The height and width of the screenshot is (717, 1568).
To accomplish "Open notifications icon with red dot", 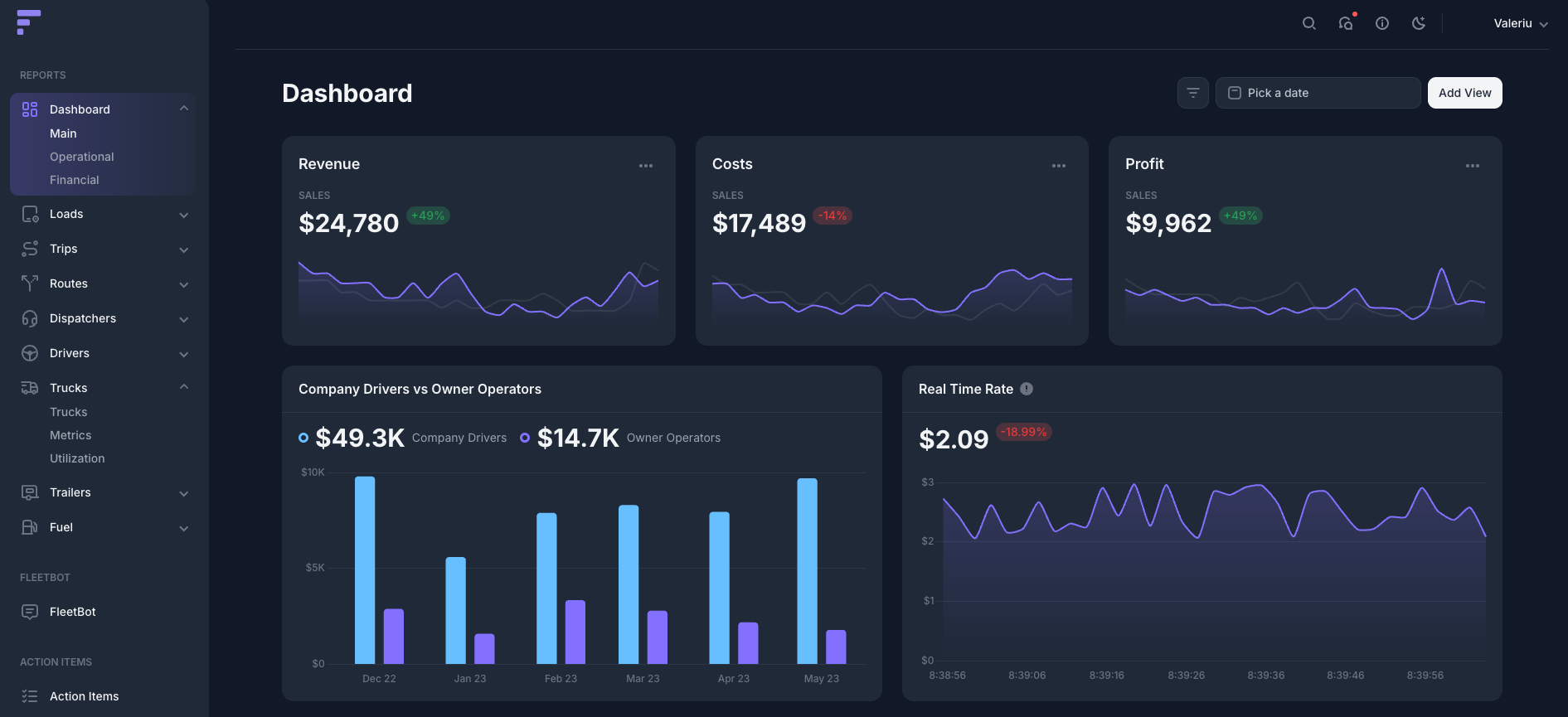I will coord(1346,23).
